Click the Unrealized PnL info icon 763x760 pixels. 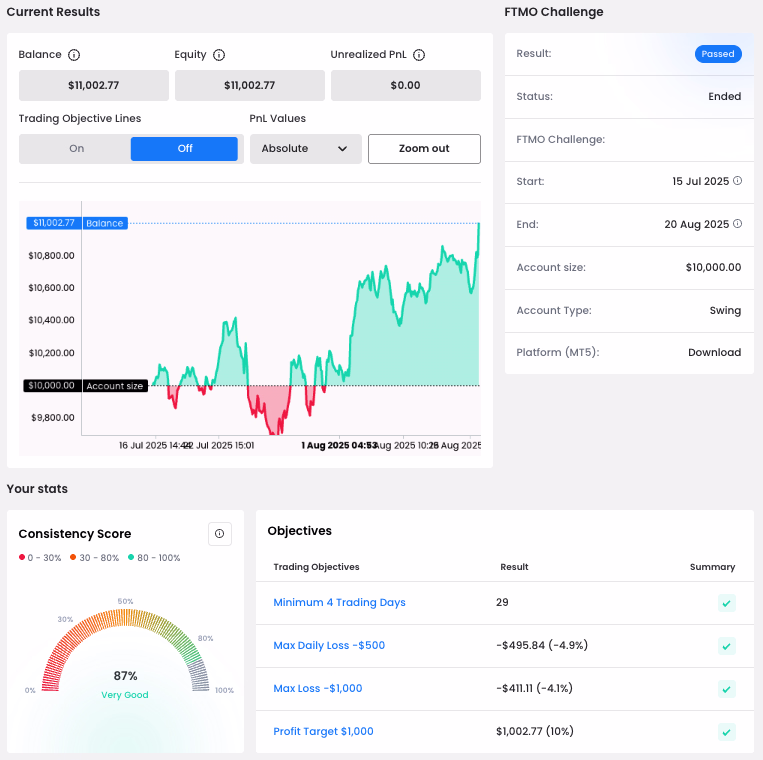point(418,55)
